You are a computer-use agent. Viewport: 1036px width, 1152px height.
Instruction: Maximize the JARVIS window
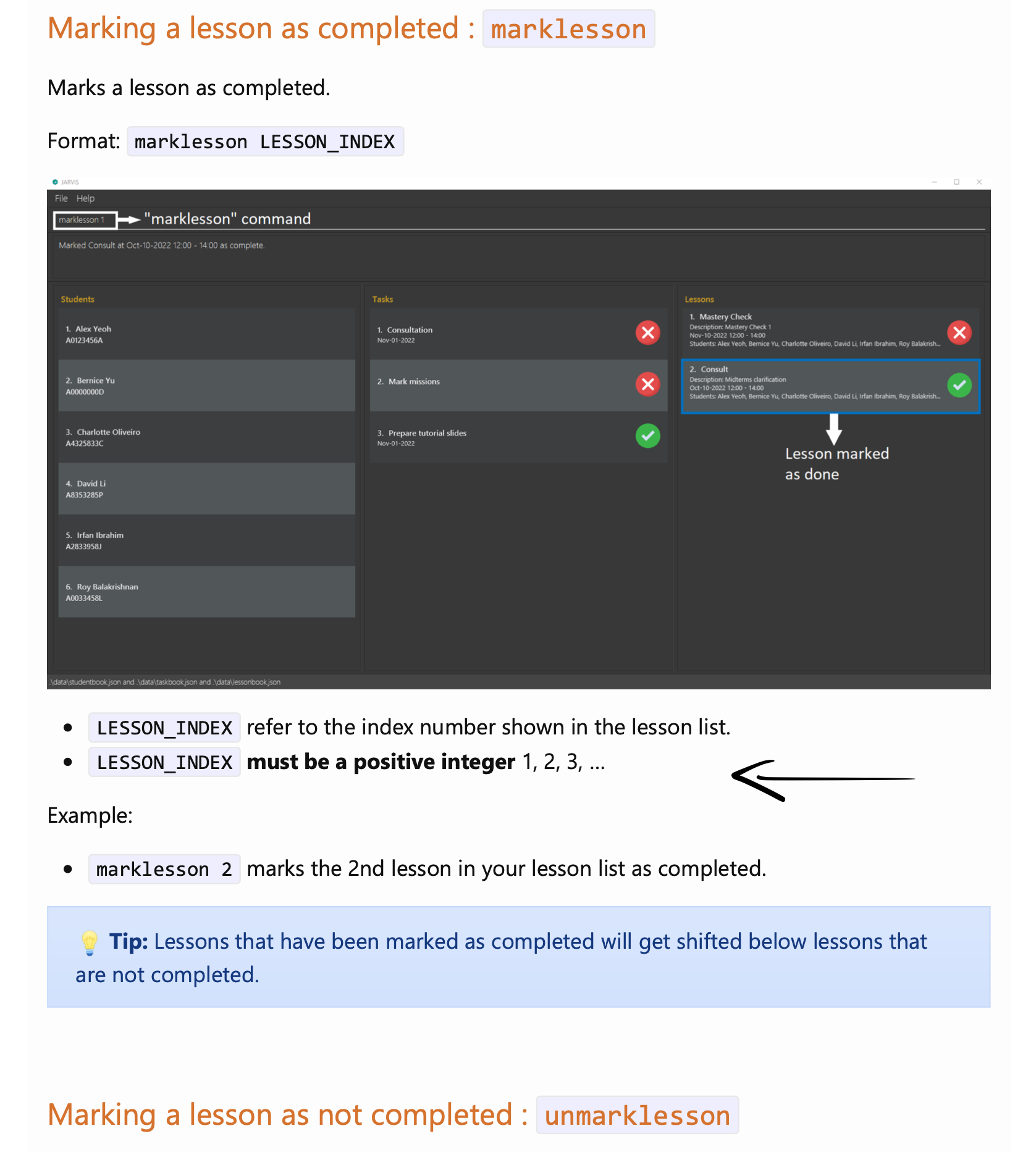(x=956, y=182)
